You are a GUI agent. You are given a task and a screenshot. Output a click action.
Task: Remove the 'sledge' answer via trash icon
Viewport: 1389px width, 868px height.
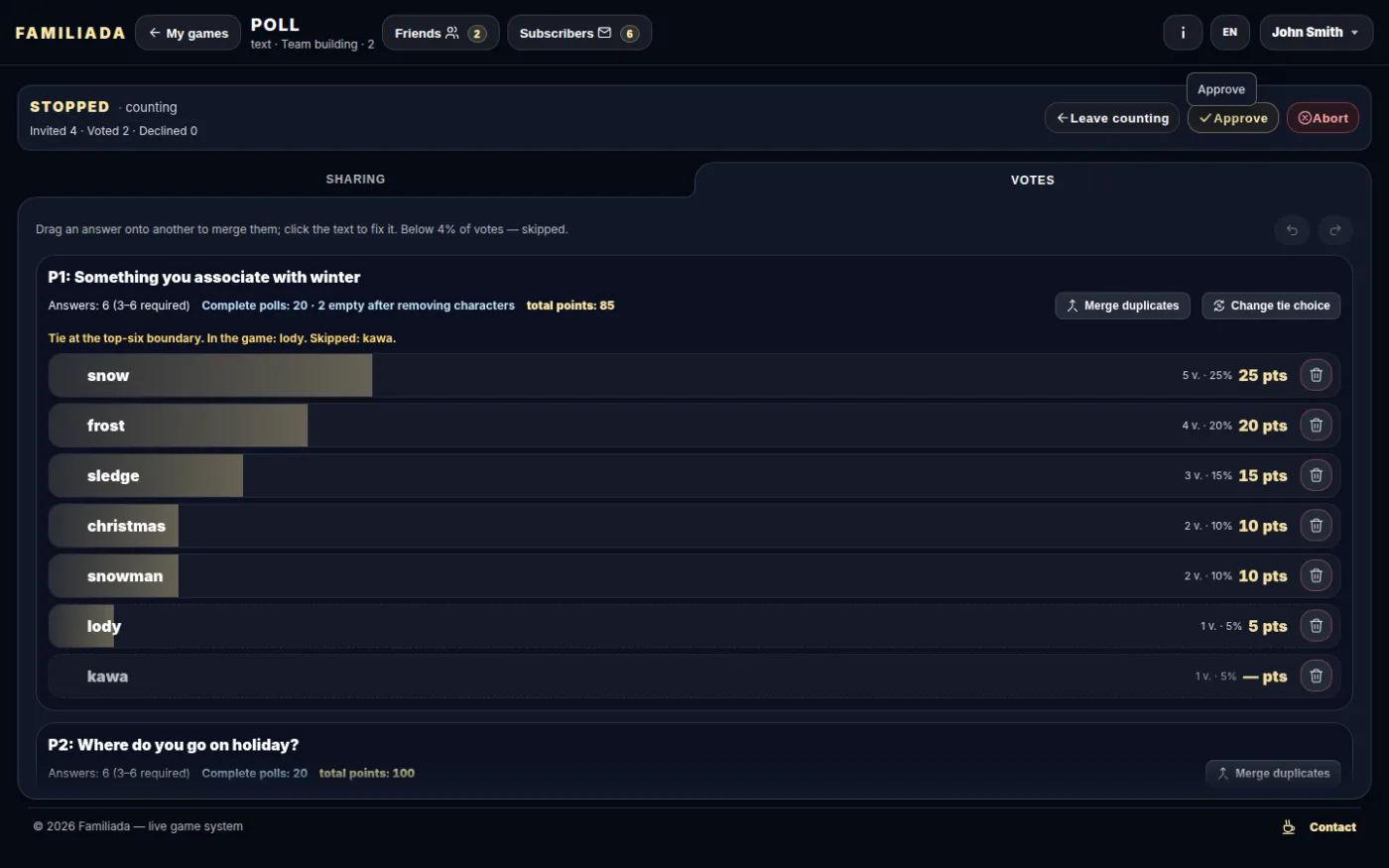tap(1316, 475)
